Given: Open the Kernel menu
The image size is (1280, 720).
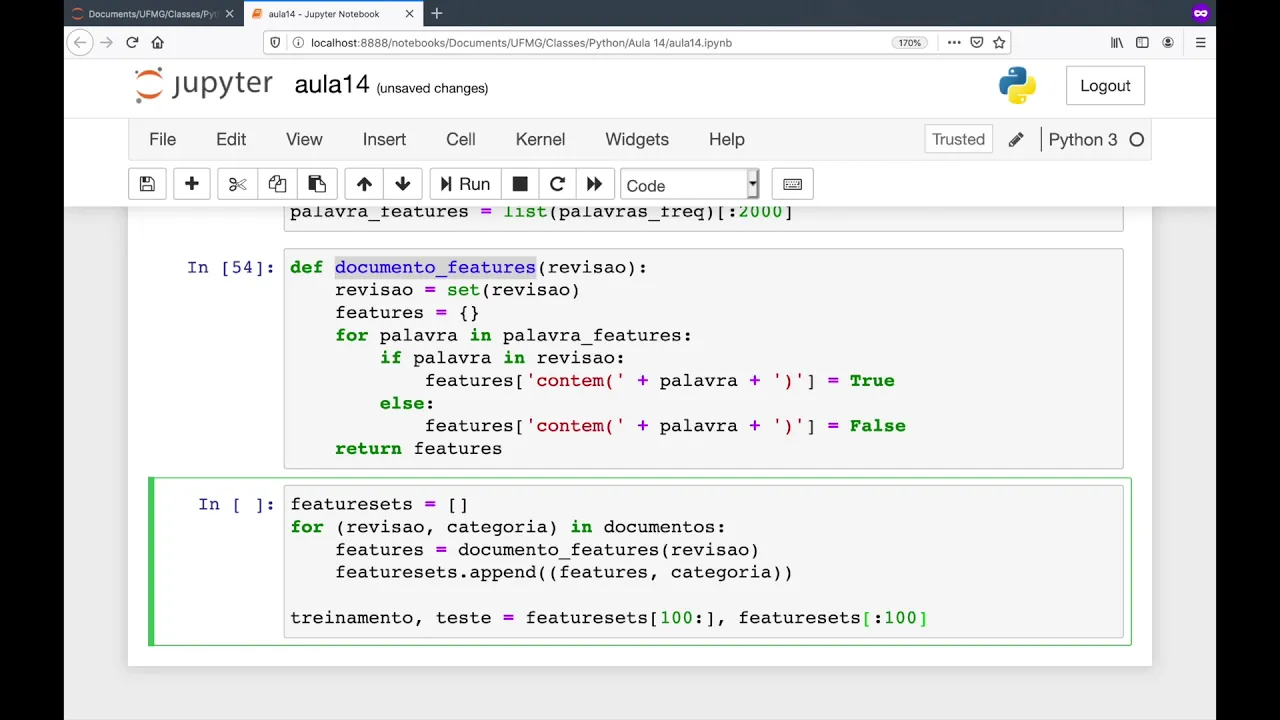Looking at the screenshot, I should pos(540,139).
